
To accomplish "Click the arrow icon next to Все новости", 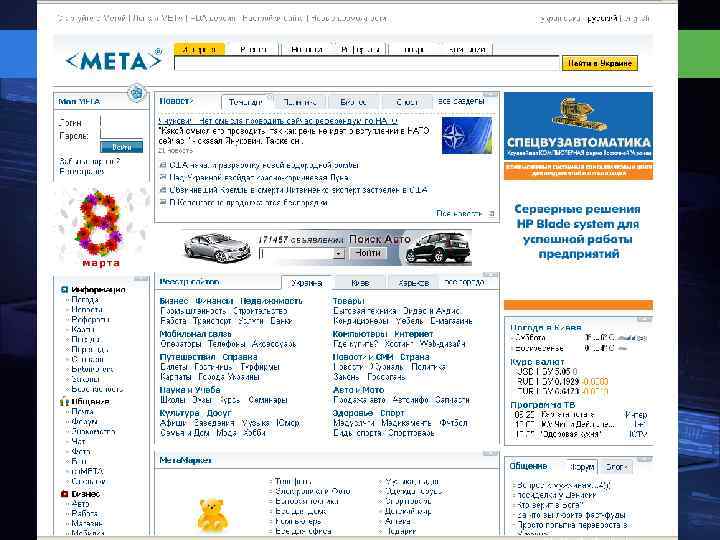I will pyautogui.click(x=491, y=214).
